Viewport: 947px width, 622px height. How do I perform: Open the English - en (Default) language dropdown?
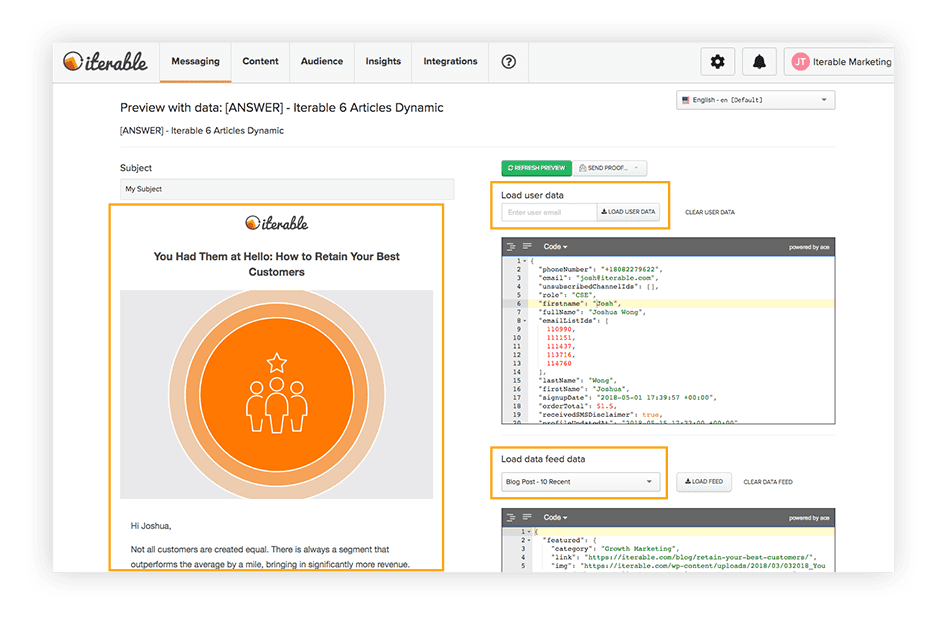756,100
